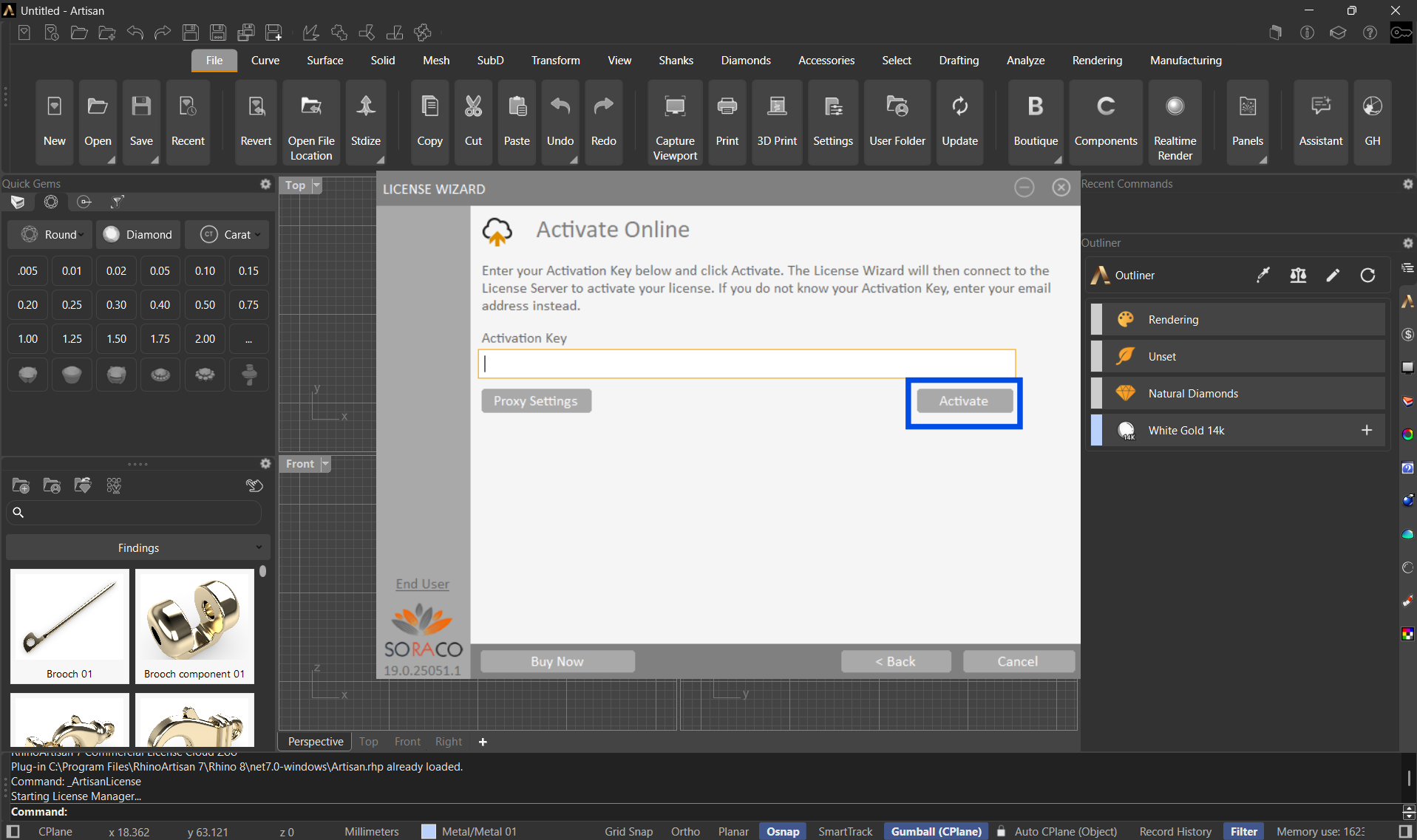Click the Buy Now button
The width and height of the screenshot is (1417, 840).
(x=557, y=661)
